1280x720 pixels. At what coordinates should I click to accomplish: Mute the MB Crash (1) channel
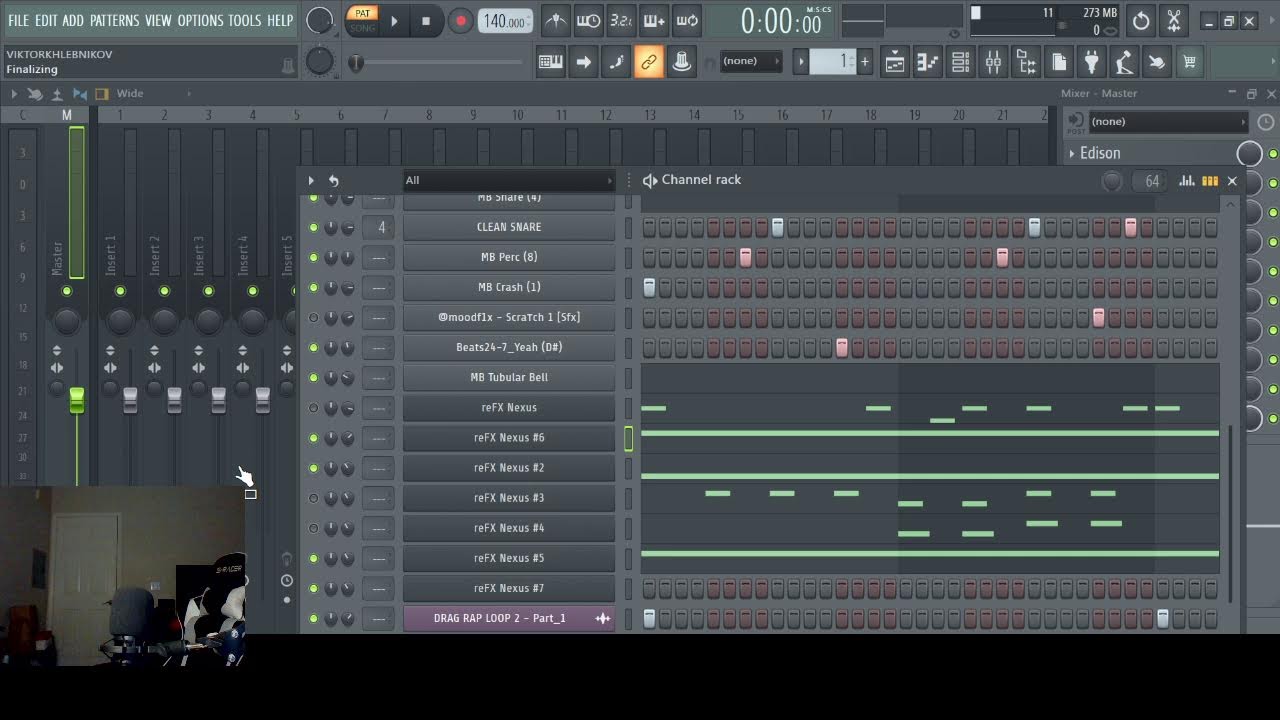(313, 288)
